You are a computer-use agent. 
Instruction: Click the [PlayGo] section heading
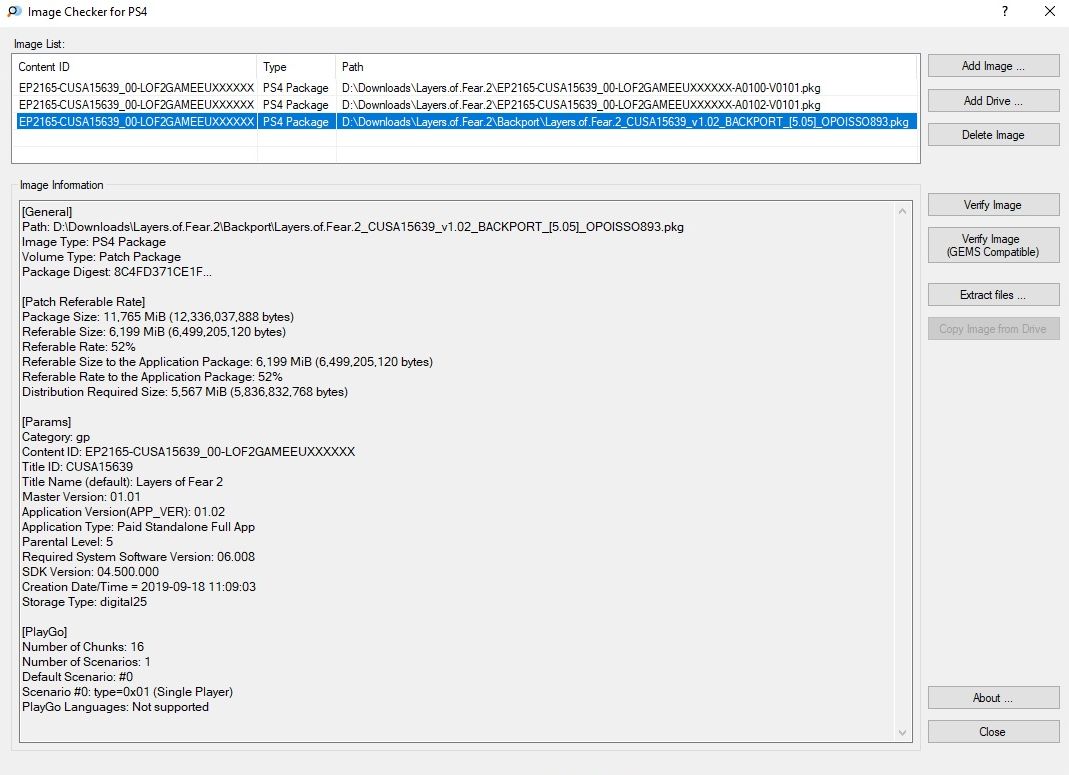[x=44, y=632]
